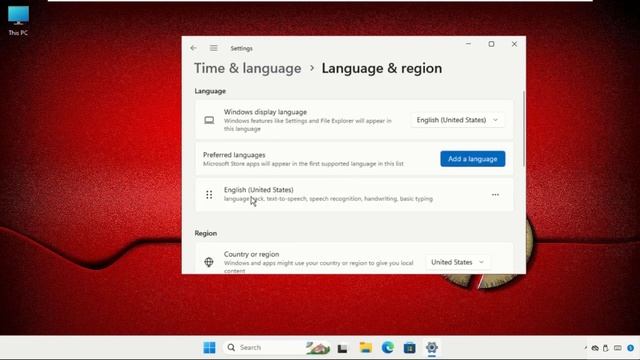Click the Windows display language label
The image size is (640, 360).
coord(265,112)
